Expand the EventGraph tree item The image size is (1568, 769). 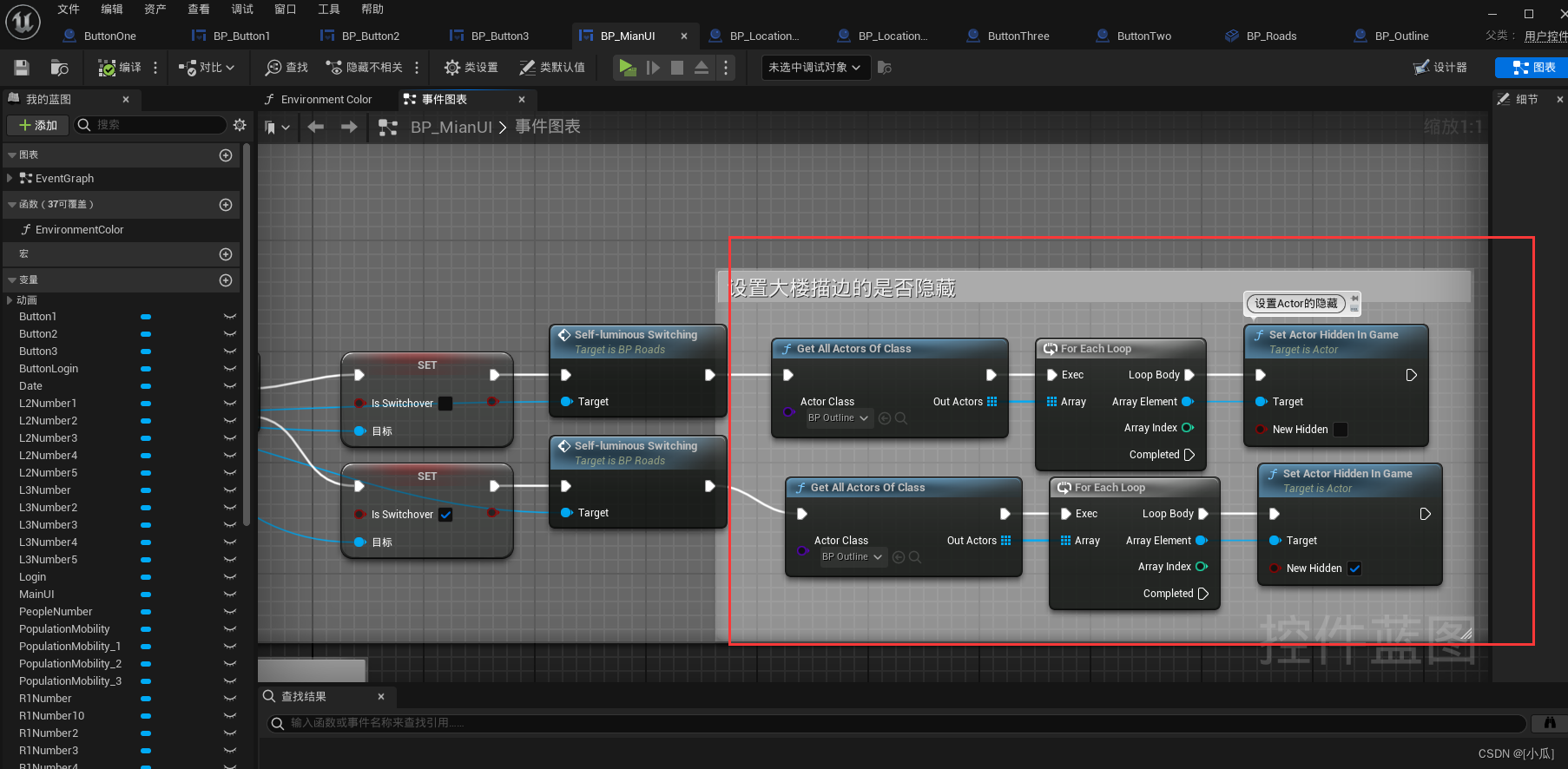pos(10,178)
